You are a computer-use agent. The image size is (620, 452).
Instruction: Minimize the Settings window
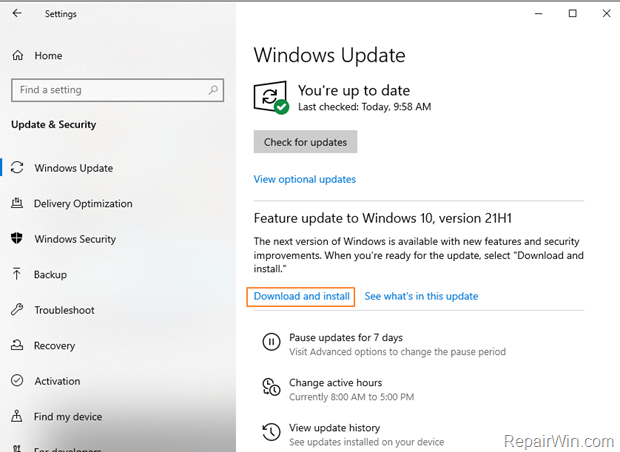click(538, 13)
